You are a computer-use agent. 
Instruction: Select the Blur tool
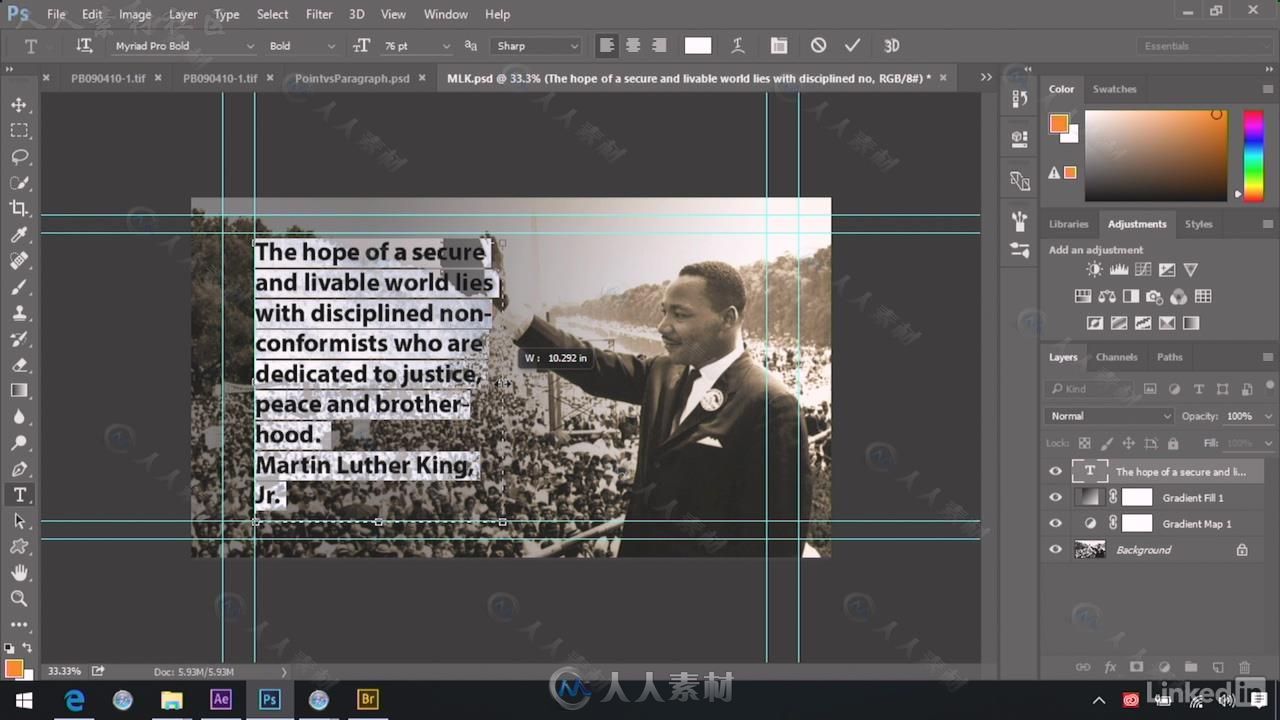pos(19,417)
